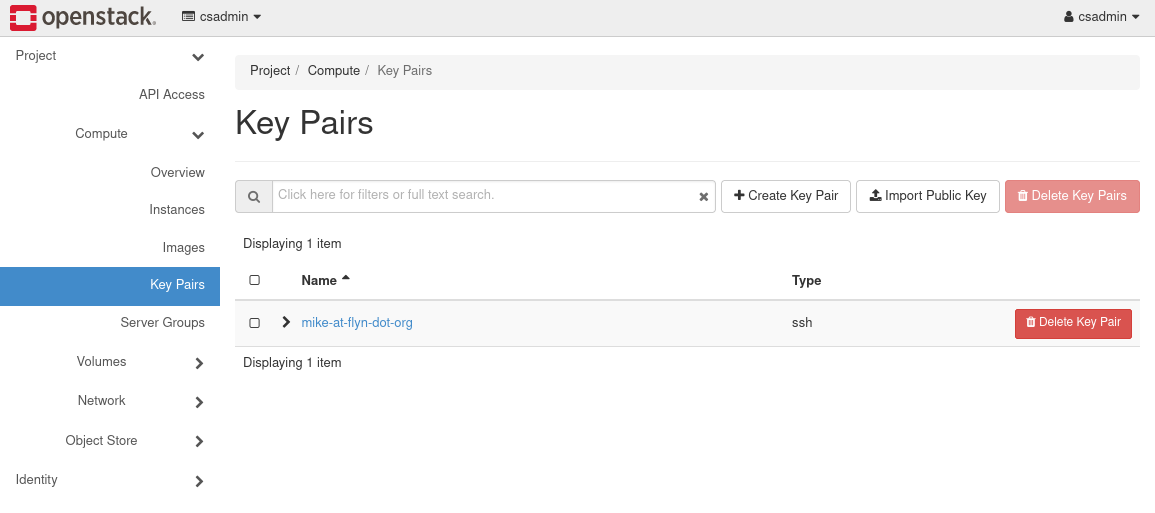1155x513 pixels.
Task: Expand the mike-at-flyn-dot-org row details
Action: tap(286, 322)
